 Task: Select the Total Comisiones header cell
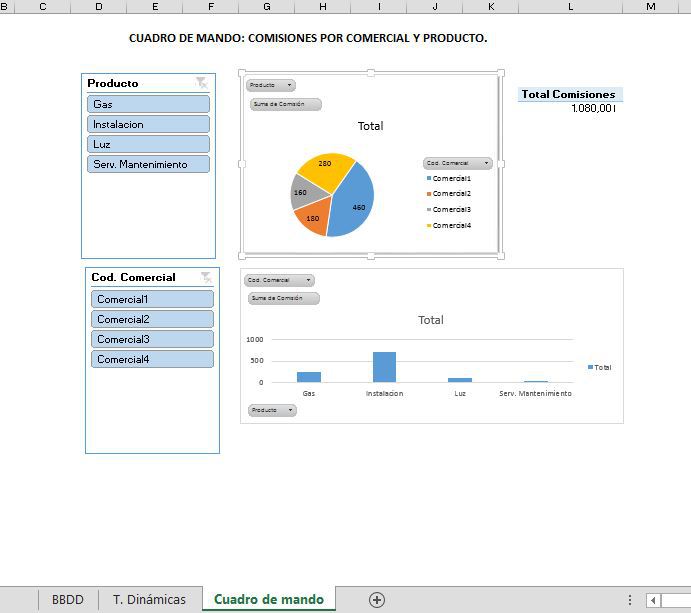coord(571,94)
